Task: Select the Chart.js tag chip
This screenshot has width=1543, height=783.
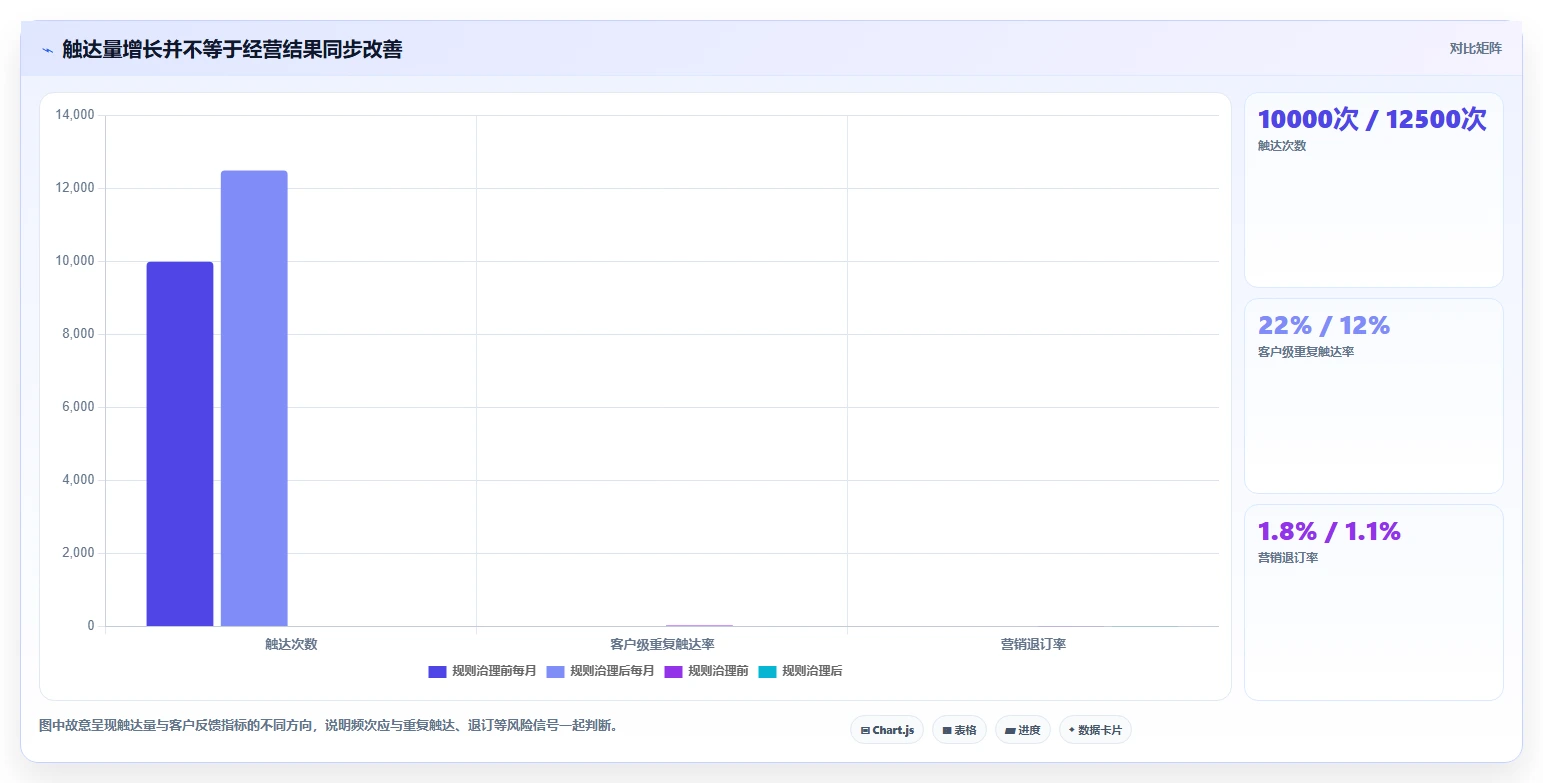Action: point(887,730)
